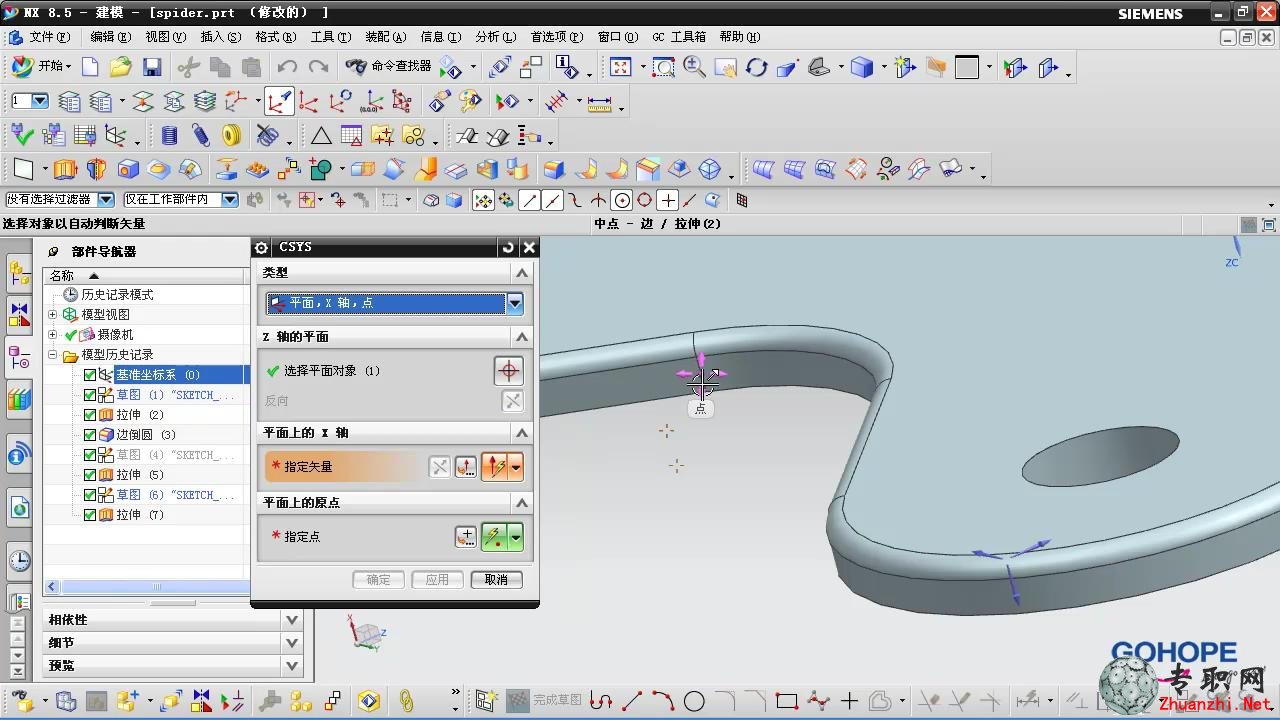1280x720 pixels.
Task: Open the Reuse Library books sidebar tab
Action: (19, 401)
